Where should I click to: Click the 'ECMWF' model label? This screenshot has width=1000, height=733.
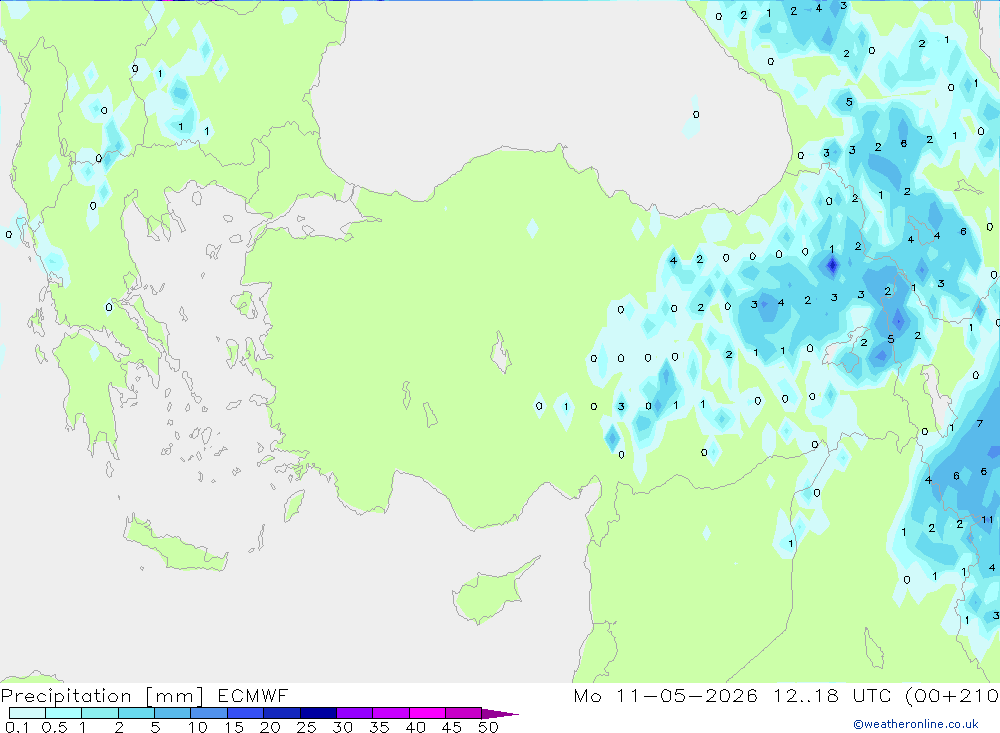(253, 696)
